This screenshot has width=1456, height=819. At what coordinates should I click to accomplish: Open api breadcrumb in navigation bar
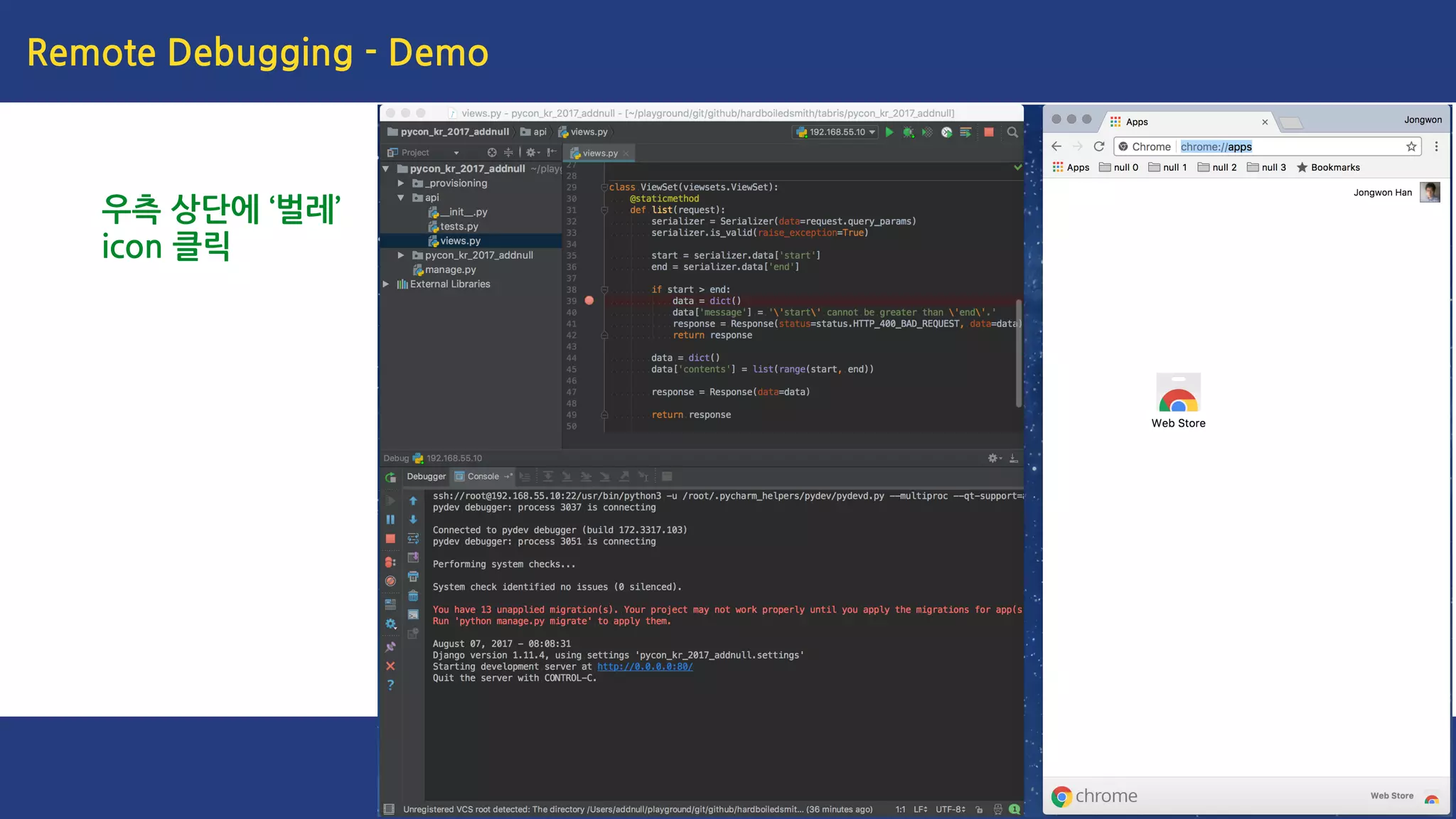coord(533,132)
